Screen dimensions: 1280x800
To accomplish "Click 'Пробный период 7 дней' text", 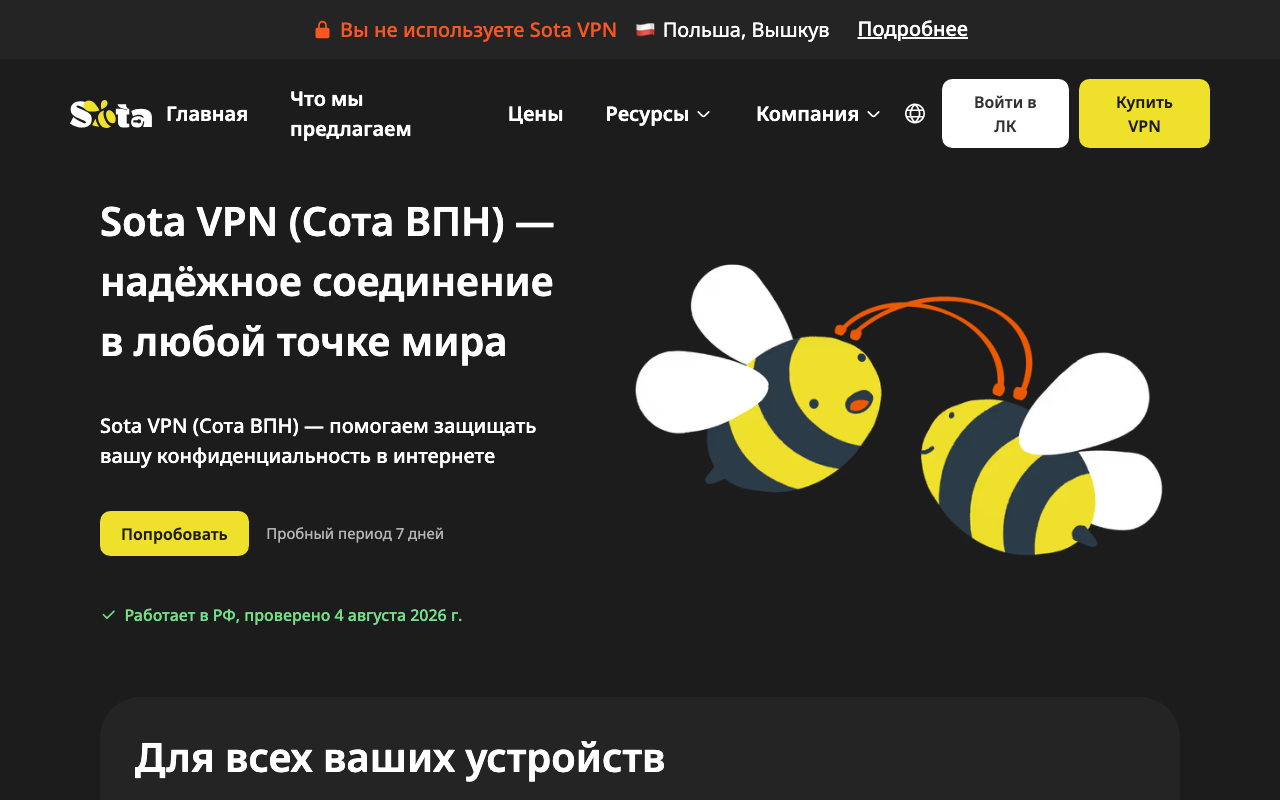I will click(355, 534).
